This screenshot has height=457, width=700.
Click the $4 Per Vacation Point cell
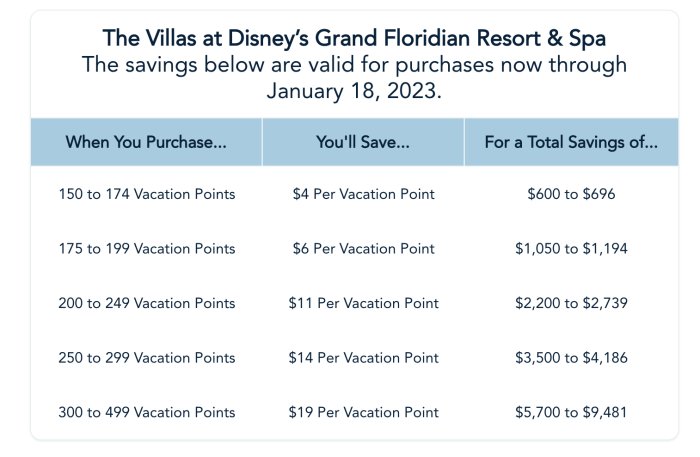(363, 194)
